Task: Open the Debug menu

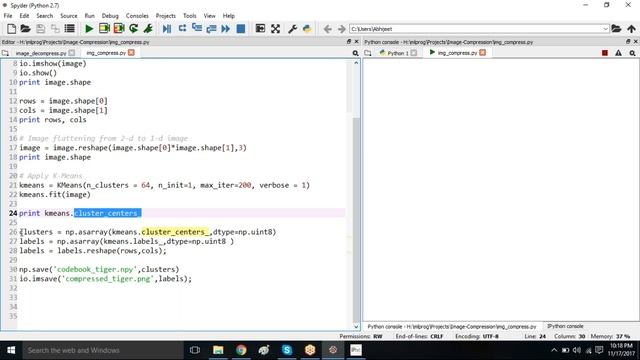Action: tap(110, 16)
